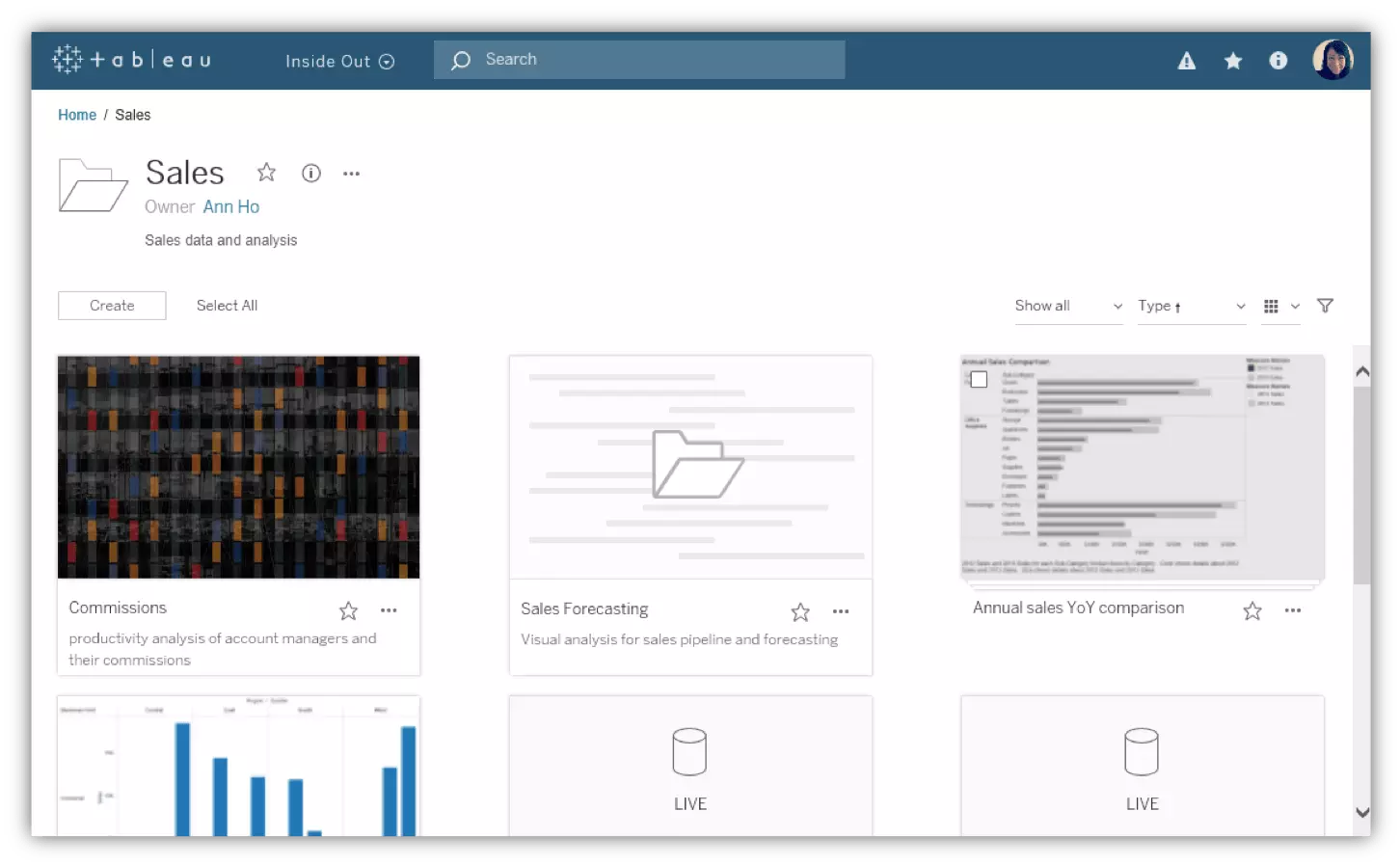Favorite Annual sales YoY comparison star
The height and width of the screenshot is (865, 1400).
click(x=1252, y=610)
